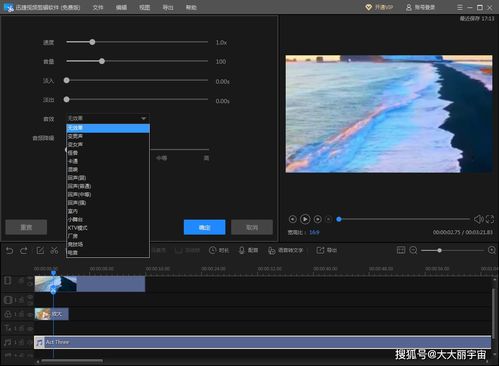499x366 pixels.
Task: Select the 混响 reverb effect
Action: 108,170
